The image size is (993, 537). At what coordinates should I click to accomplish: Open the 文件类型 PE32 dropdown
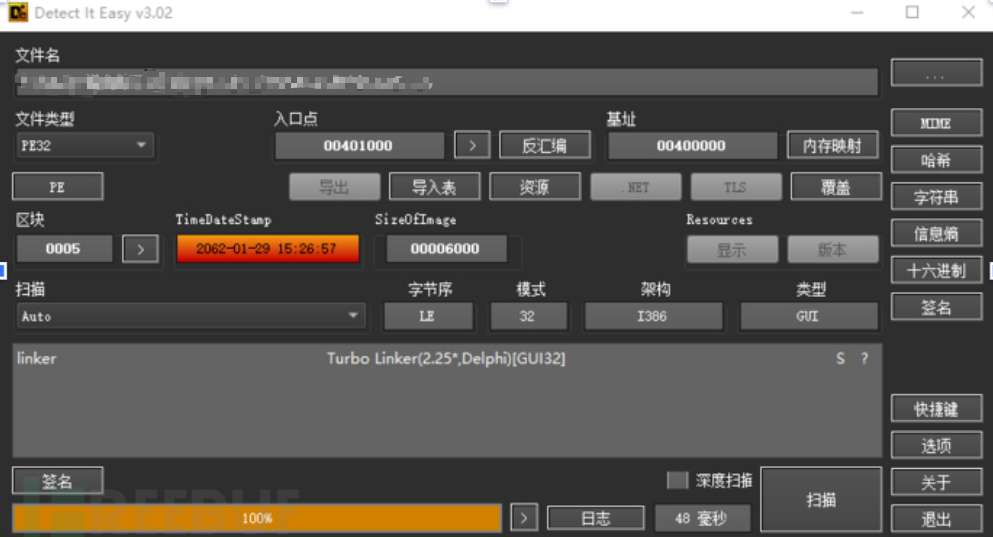pos(84,146)
